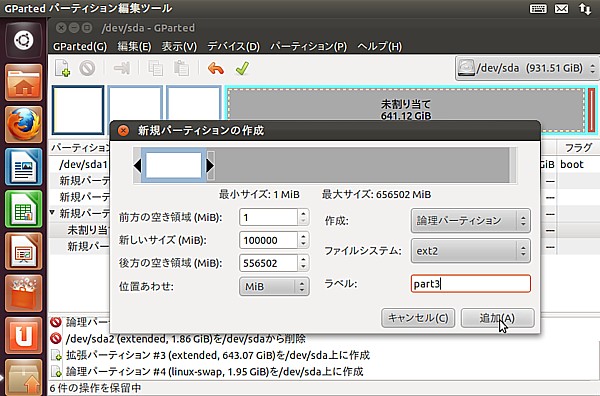Open the ヘルプ(H) menu
Viewport: 600px width, 396px height.
coord(380,46)
